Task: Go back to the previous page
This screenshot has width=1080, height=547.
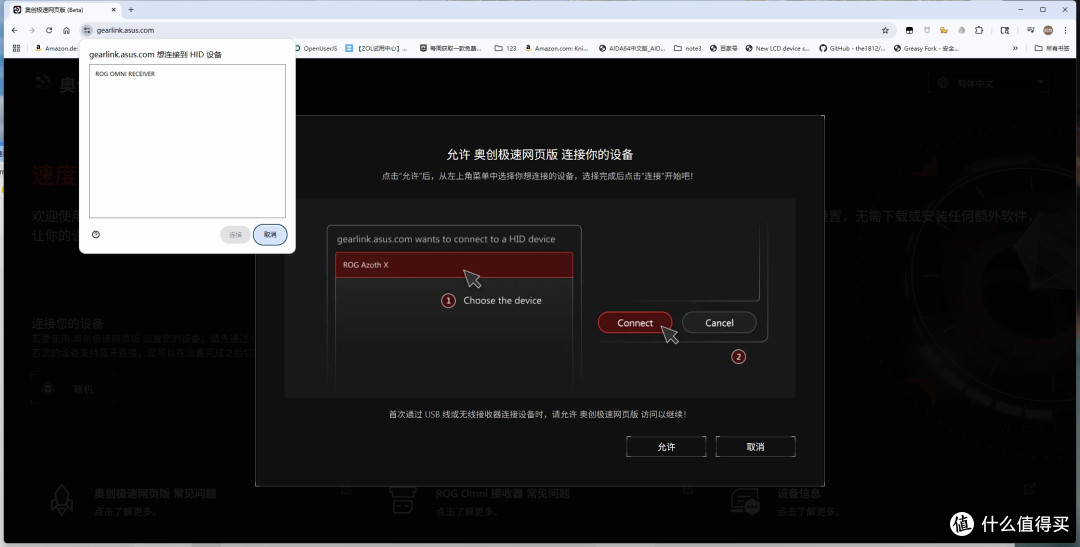Action: pos(14,30)
